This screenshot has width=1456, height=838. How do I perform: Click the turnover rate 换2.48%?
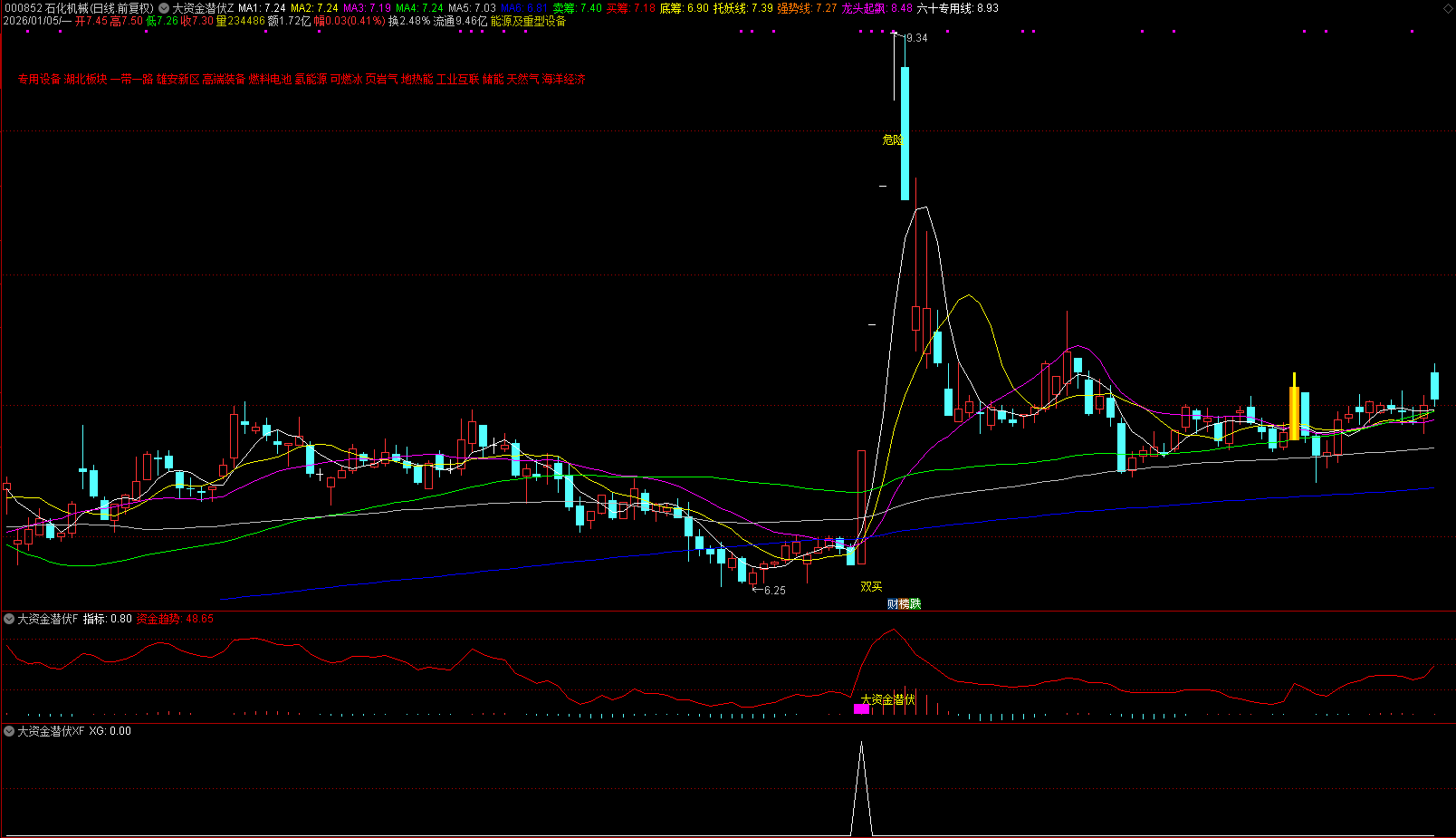pyautogui.click(x=409, y=21)
